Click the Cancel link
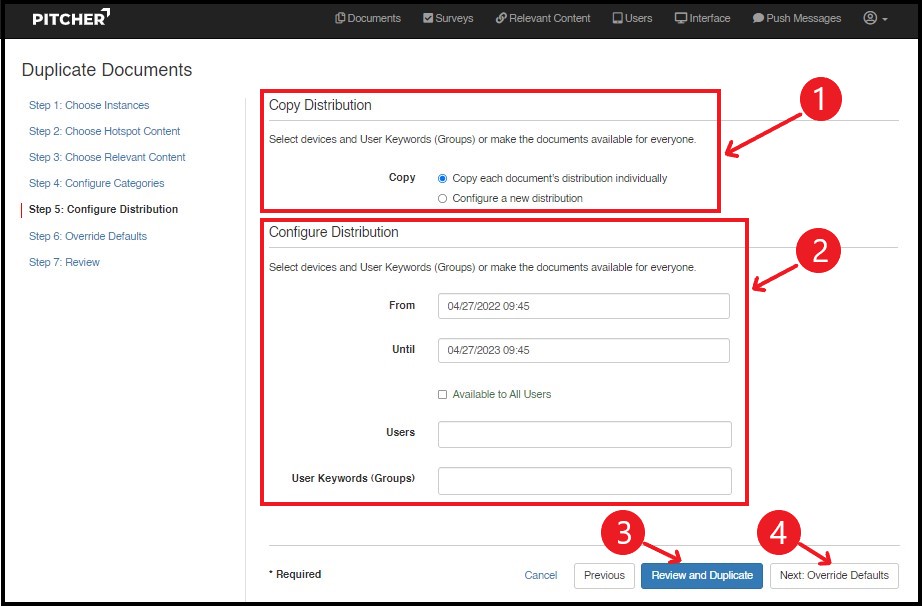Screen dimensions: 922x607 pyautogui.click(x=540, y=575)
